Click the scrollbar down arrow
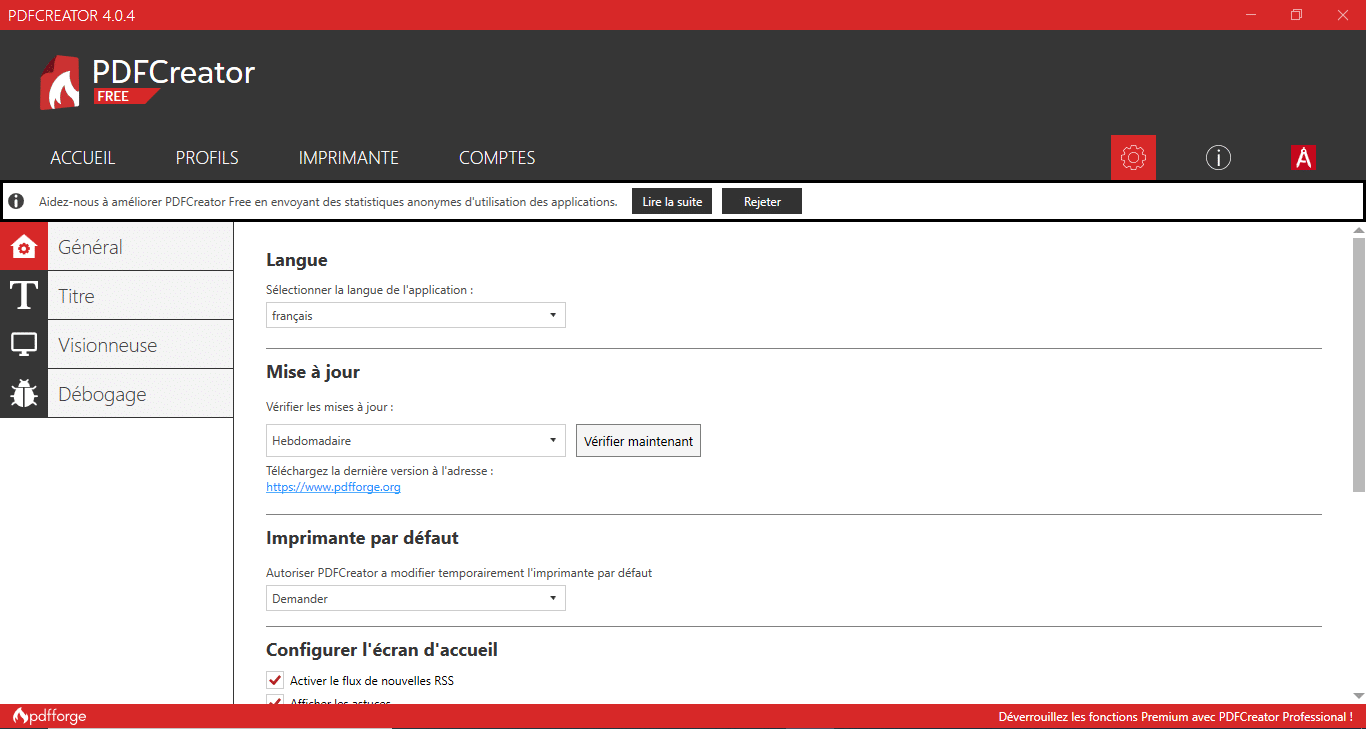Viewport: 1366px width, 729px height. click(1358, 696)
